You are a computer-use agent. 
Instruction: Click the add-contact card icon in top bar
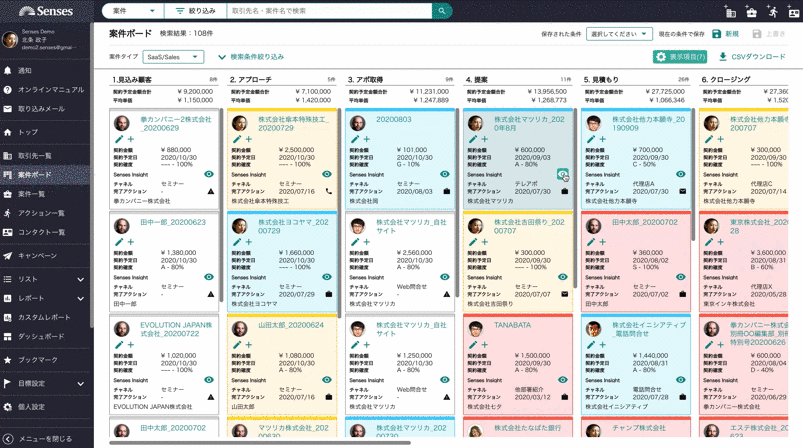click(x=794, y=12)
